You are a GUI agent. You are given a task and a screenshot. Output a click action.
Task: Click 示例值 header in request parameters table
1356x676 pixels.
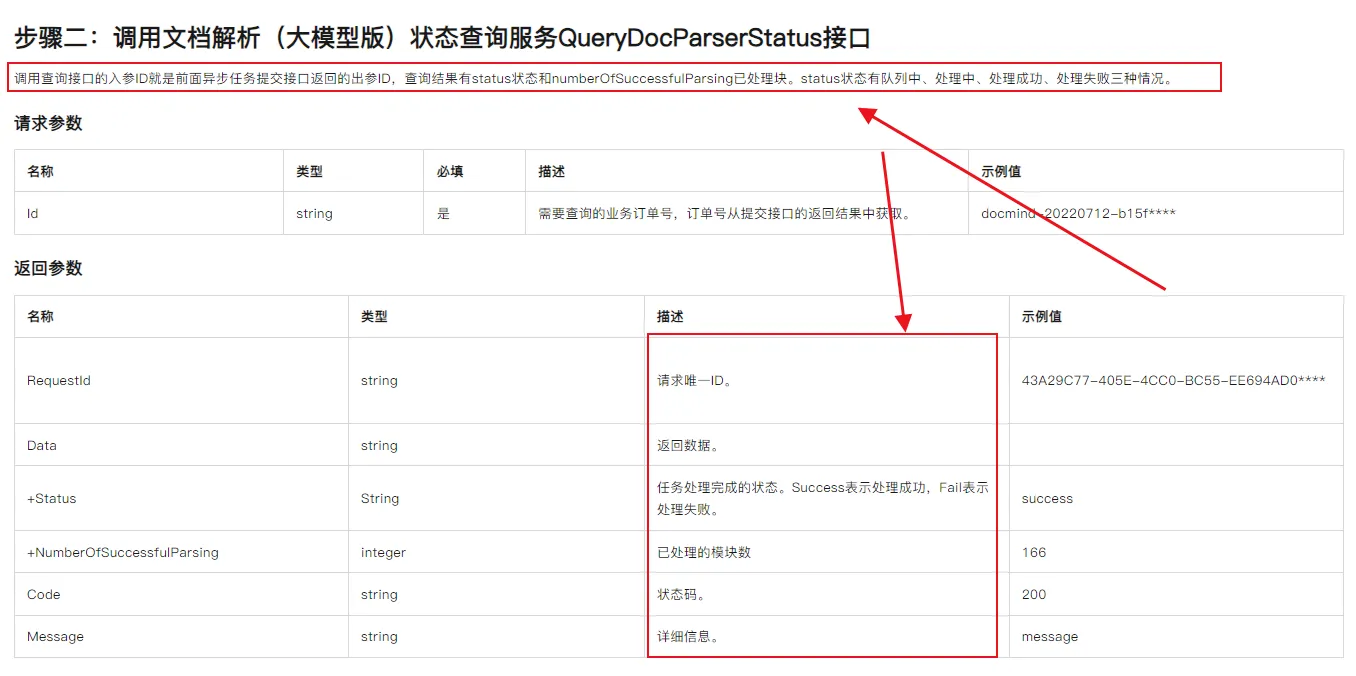(1001, 171)
